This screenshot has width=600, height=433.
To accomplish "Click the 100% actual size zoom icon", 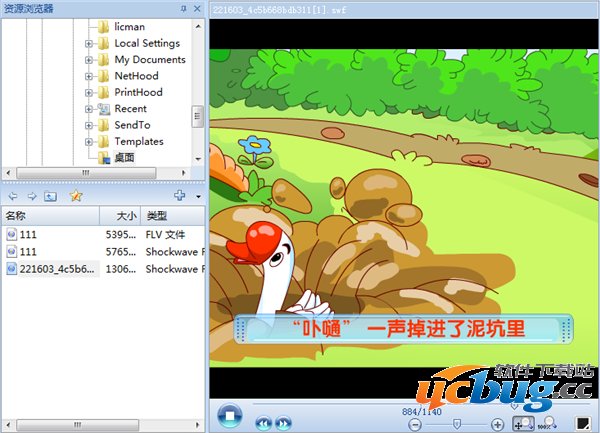I will click(x=547, y=424).
